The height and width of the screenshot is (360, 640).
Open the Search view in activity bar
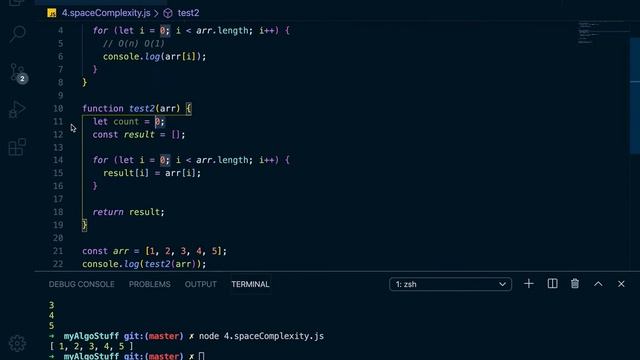pos(18,34)
